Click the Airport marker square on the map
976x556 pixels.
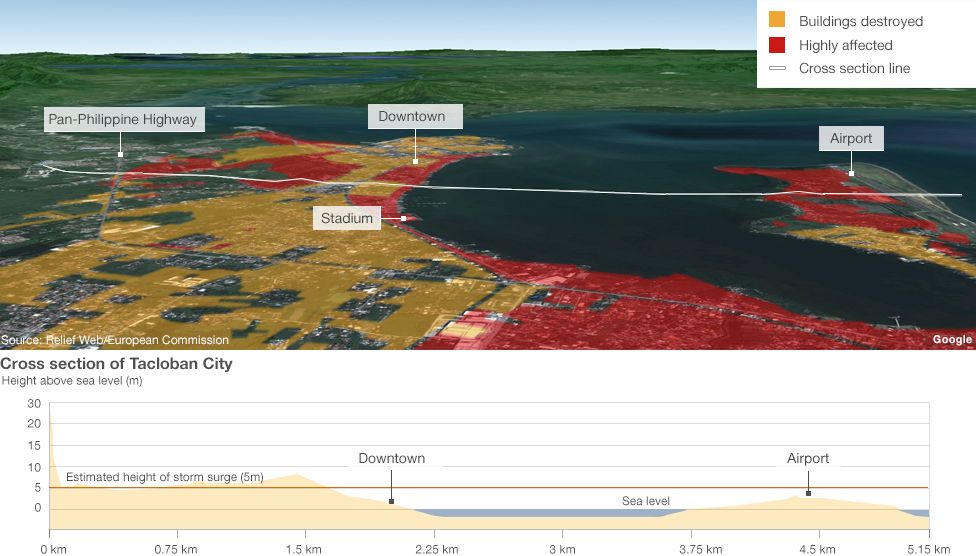pyautogui.click(x=852, y=173)
